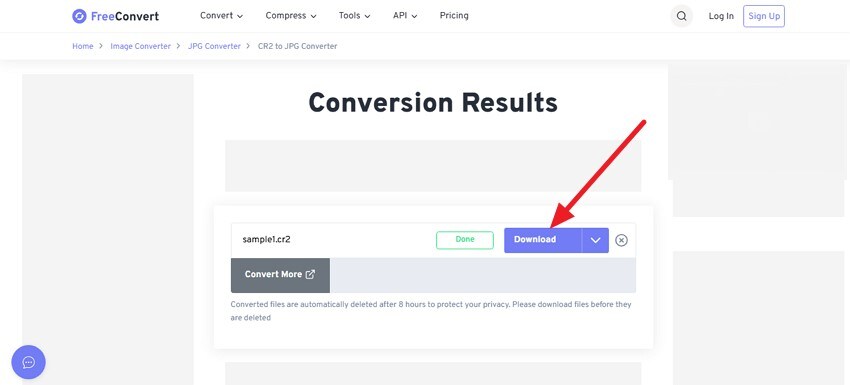This screenshot has width=850, height=385.
Task: Click the Done status badge
Action: tap(465, 240)
